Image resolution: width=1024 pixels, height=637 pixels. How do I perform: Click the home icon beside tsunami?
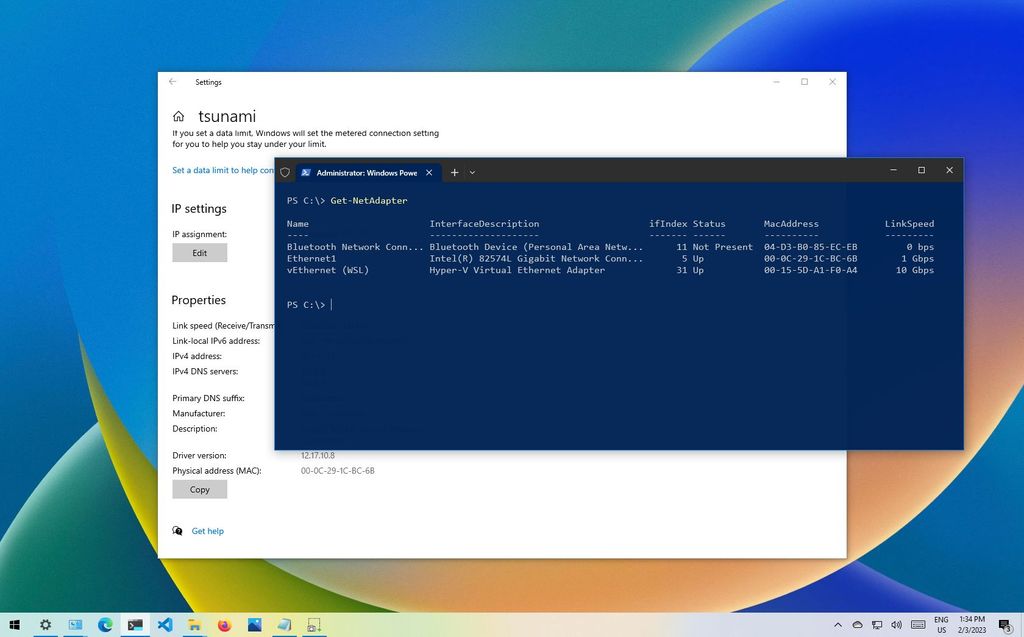(x=178, y=116)
